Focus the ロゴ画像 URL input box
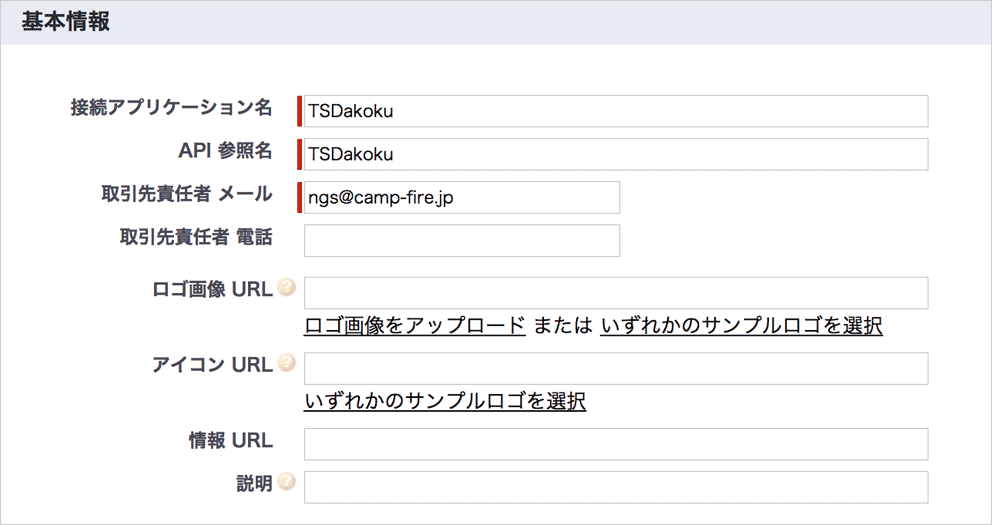Image resolution: width=992 pixels, height=525 pixels. tap(615, 293)
